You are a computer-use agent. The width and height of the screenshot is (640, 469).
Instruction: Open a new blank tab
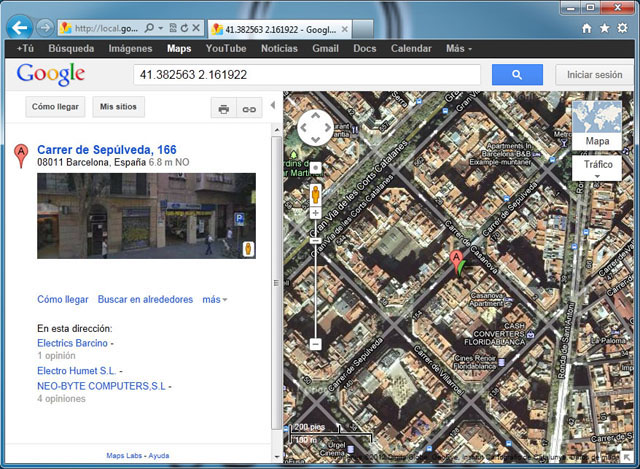(362, 29)
